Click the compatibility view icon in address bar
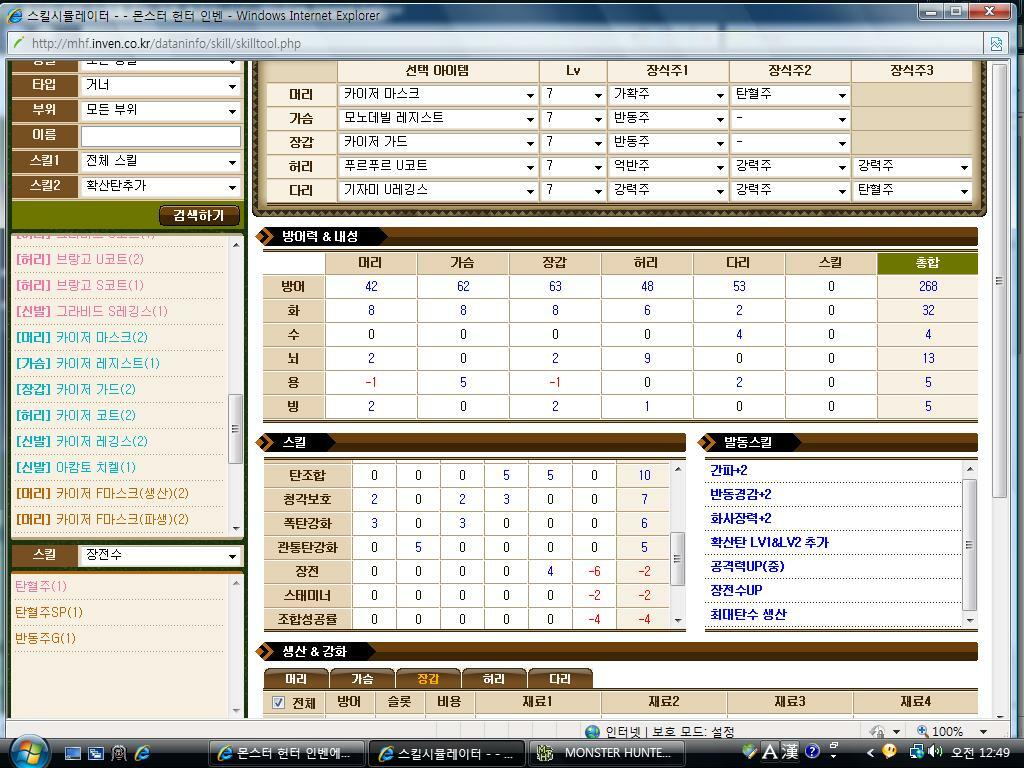Screen dimensions: 1024x768 [996, 43]
